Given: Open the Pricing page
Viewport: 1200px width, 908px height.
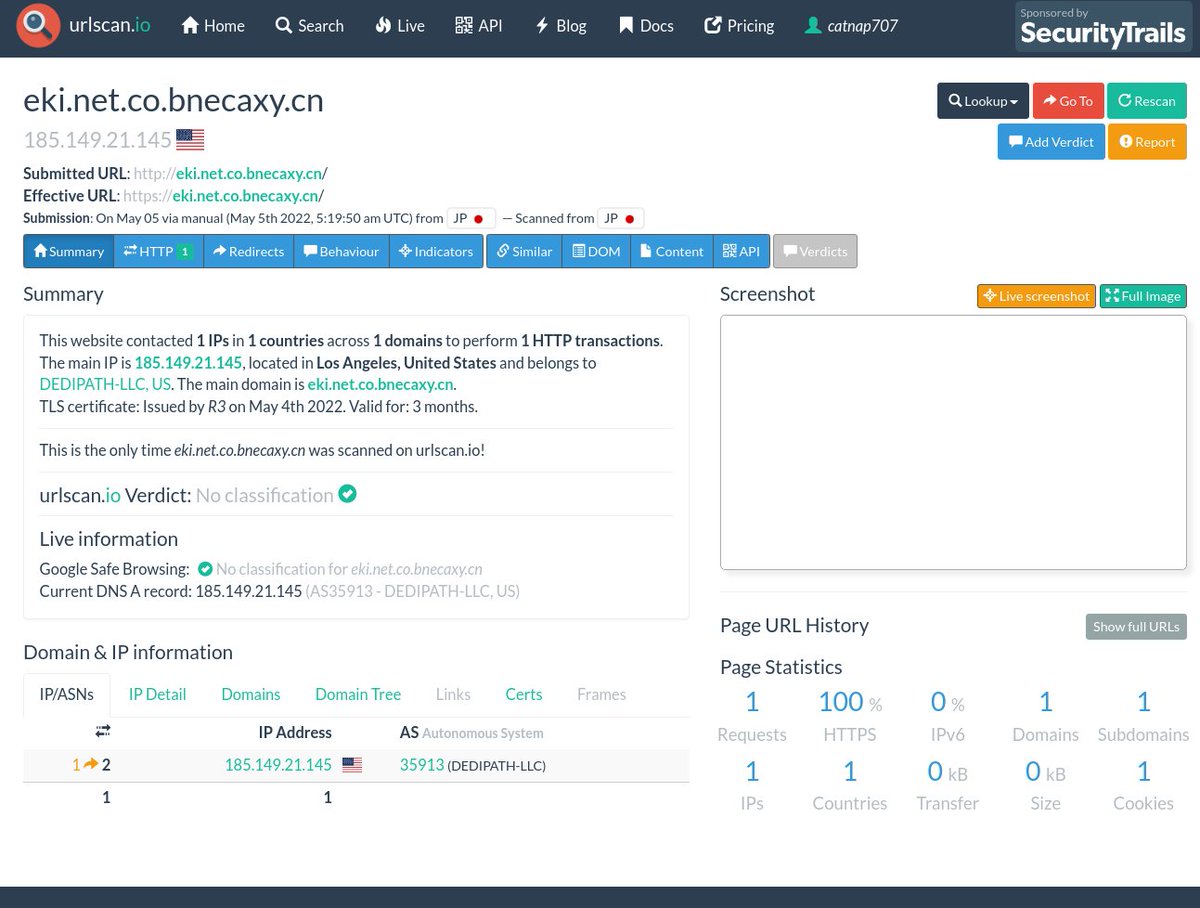Looking at the screenshot, I should pyautogui.click(x=739, y=26).
